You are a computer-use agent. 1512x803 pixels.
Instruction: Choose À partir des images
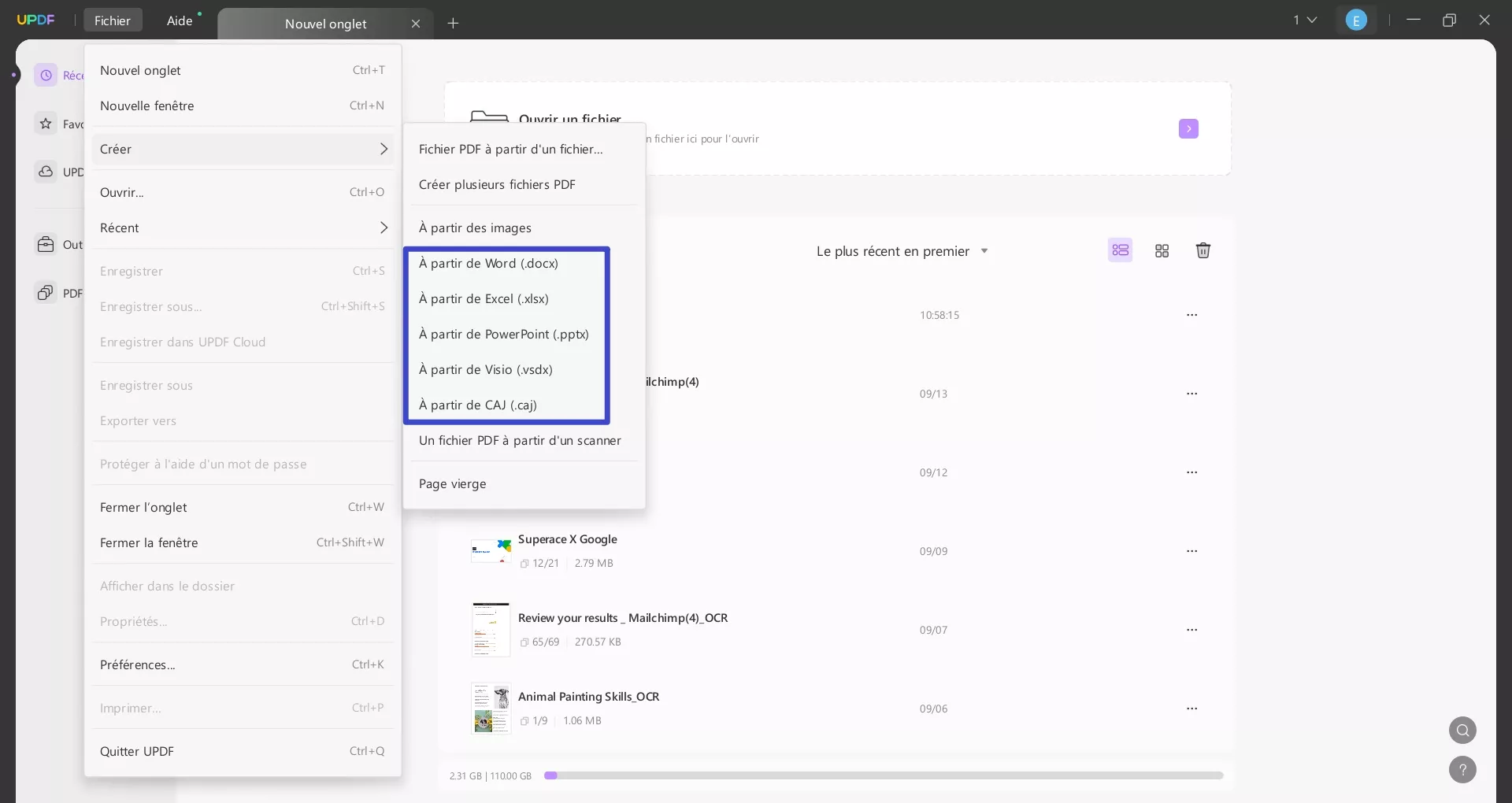click(524, 228)
